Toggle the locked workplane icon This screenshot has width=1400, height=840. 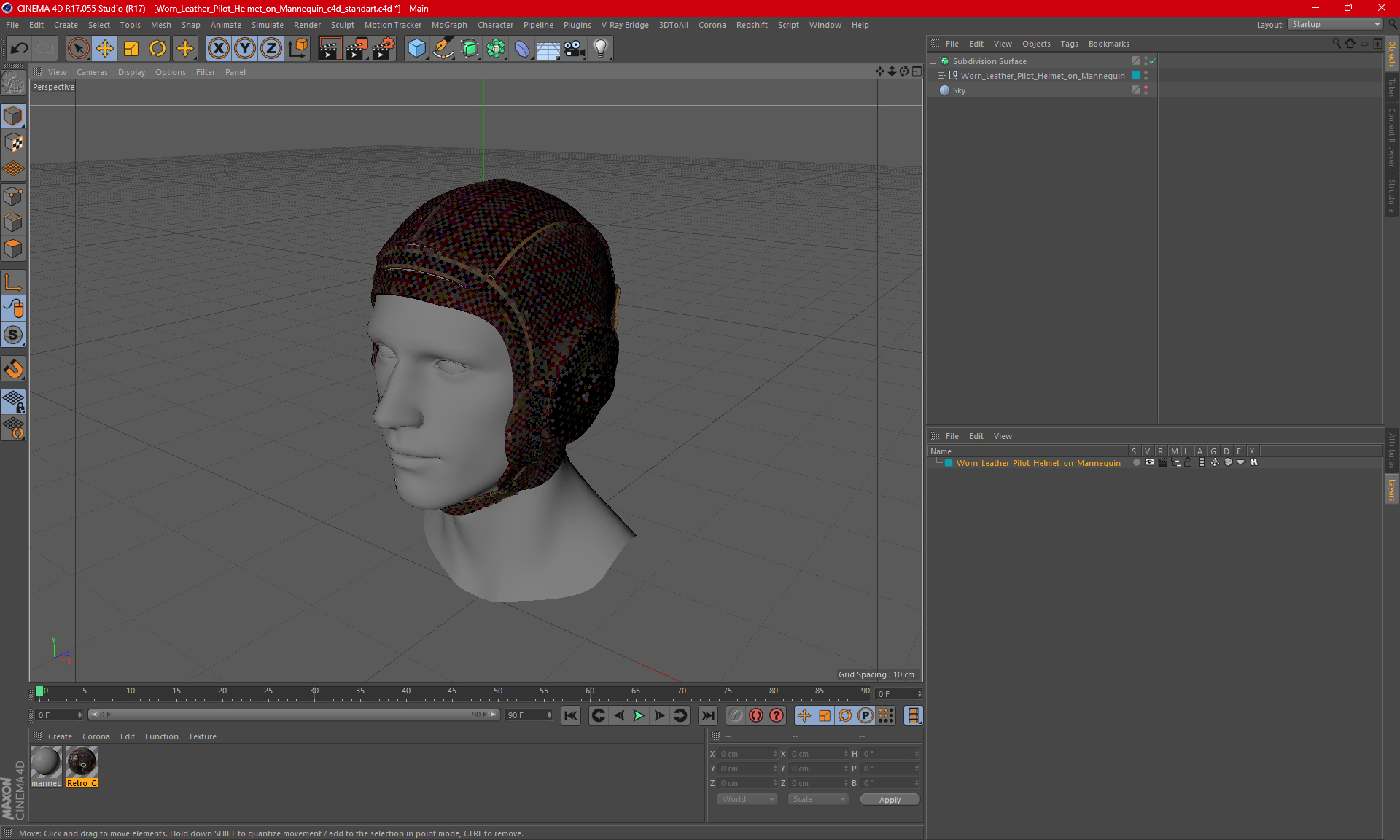(13, 401)
